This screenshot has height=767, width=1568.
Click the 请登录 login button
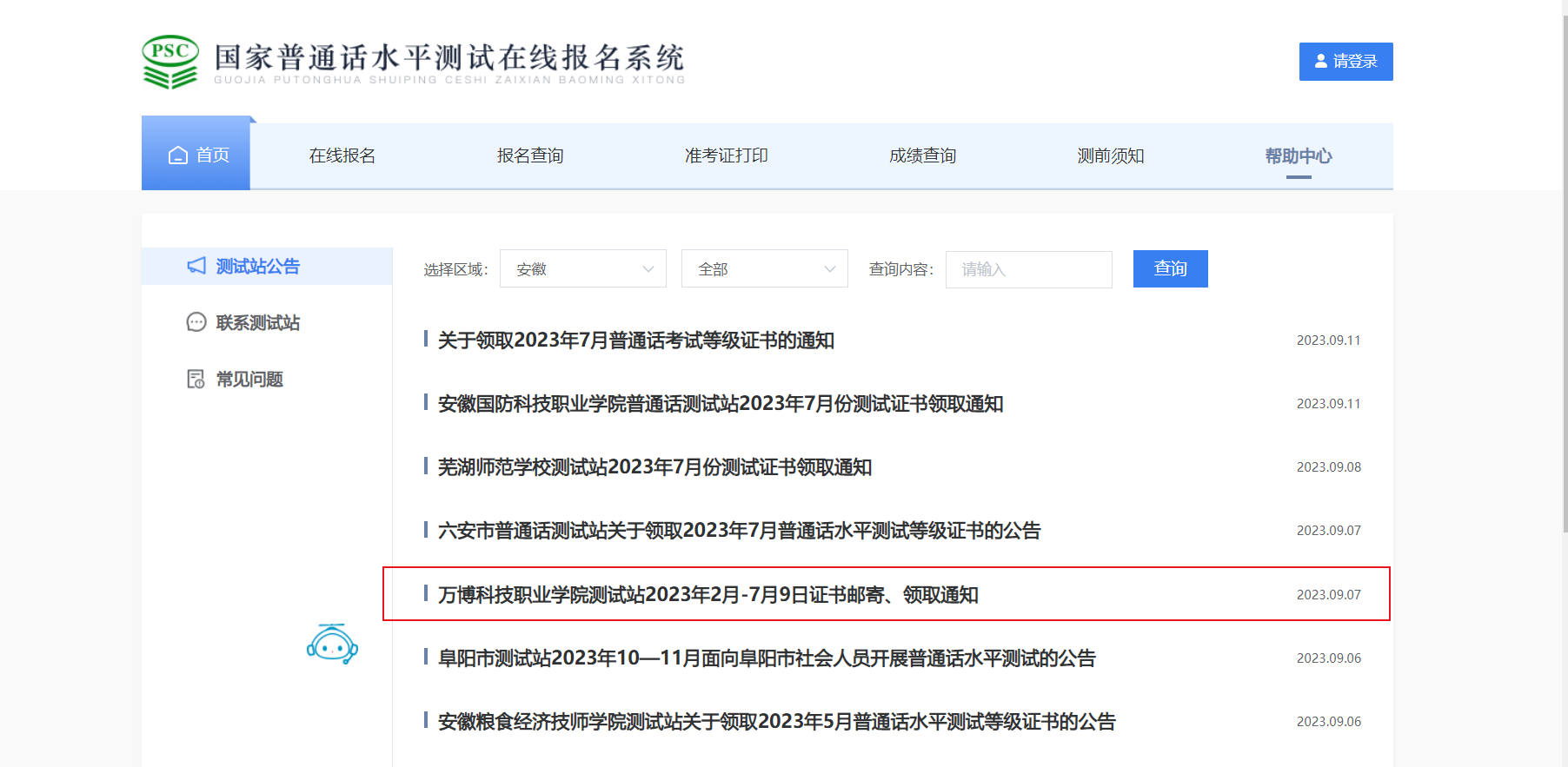[1346, 62]
